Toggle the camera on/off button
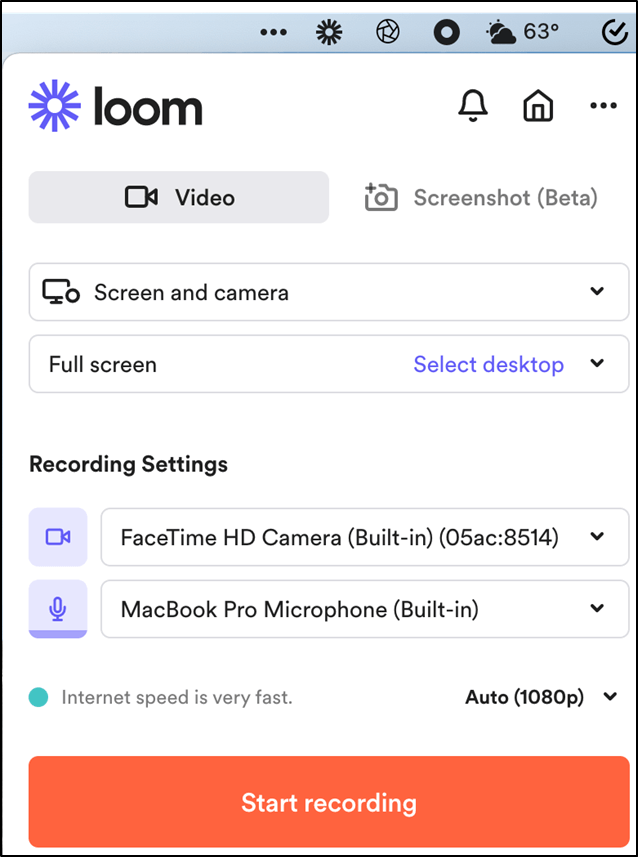 click(58, 537)
